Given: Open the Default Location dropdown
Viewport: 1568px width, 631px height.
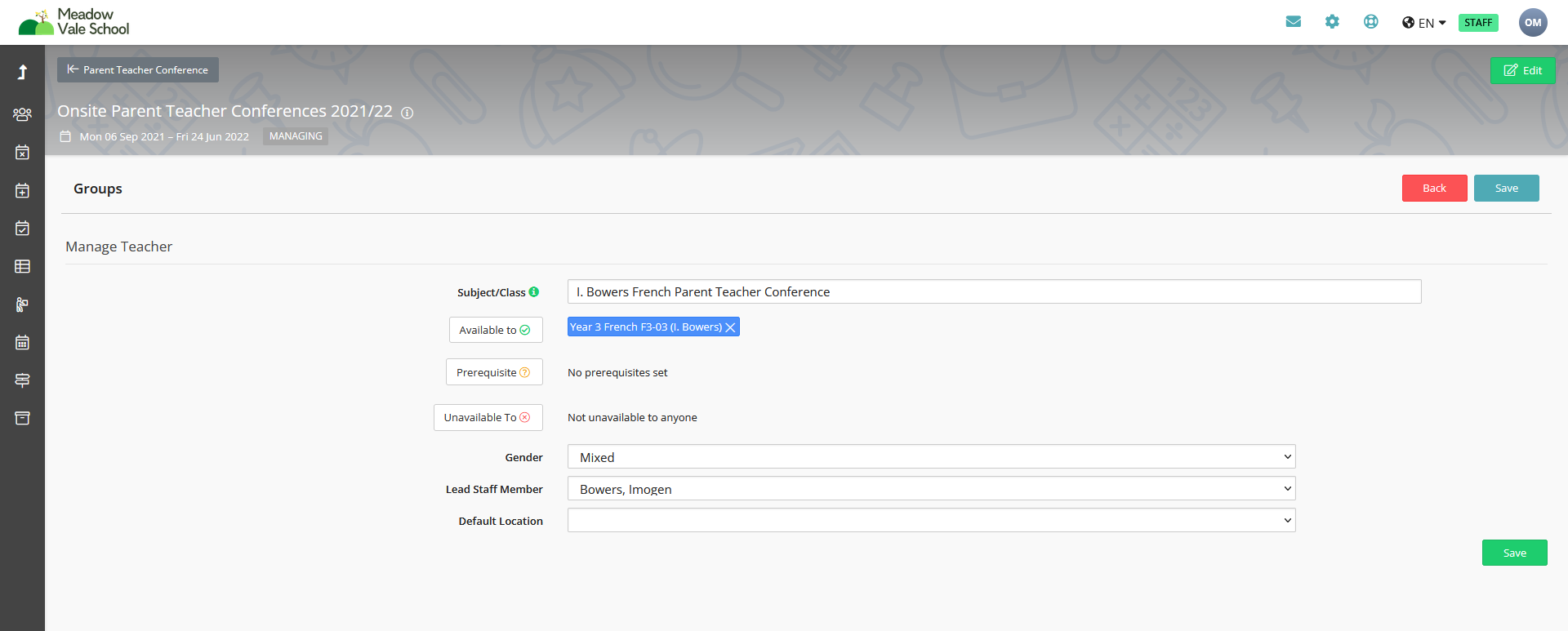Looking at the screenshot, I should 931,521.
